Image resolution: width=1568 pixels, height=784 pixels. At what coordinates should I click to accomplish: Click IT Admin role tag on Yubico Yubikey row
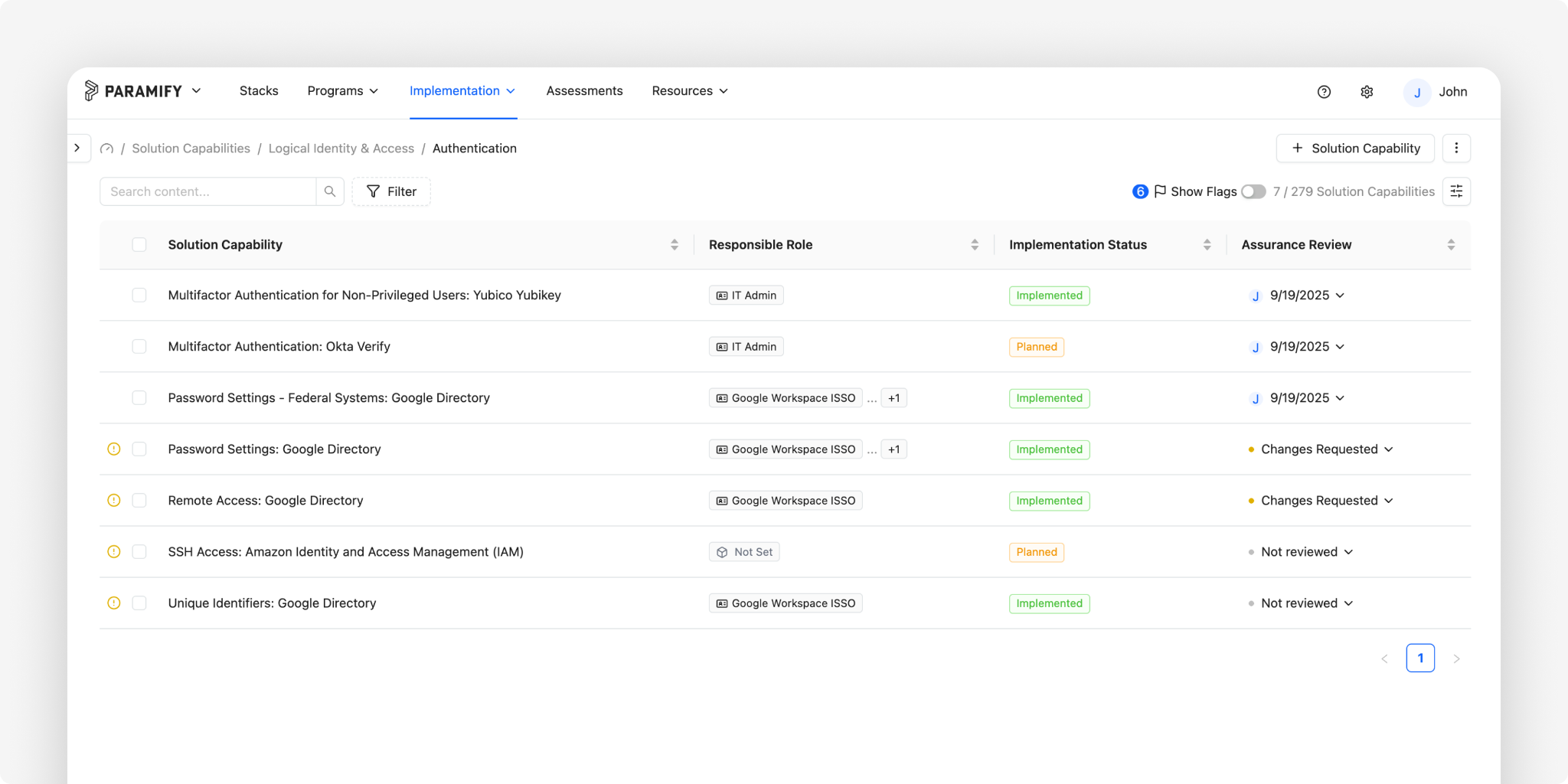pyautogui.click(x=746, y=296)
